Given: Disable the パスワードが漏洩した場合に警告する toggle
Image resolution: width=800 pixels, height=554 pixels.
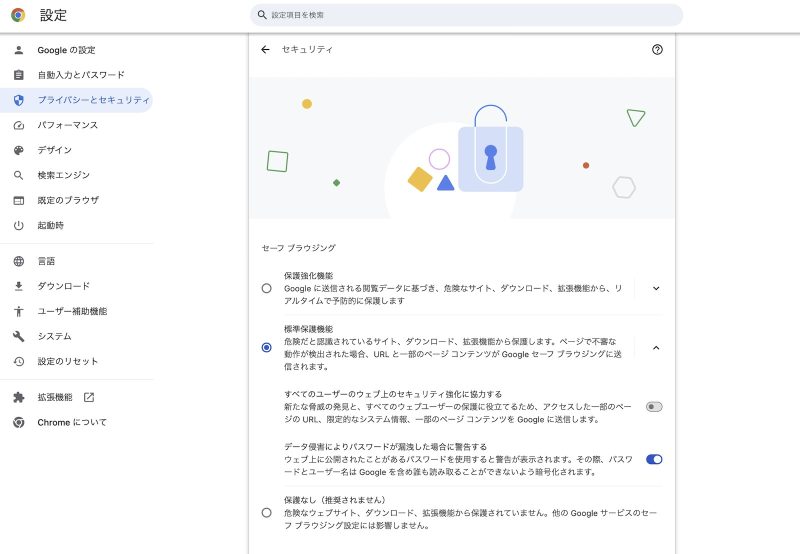Looking at the screenshot, I should coord(654,459).
